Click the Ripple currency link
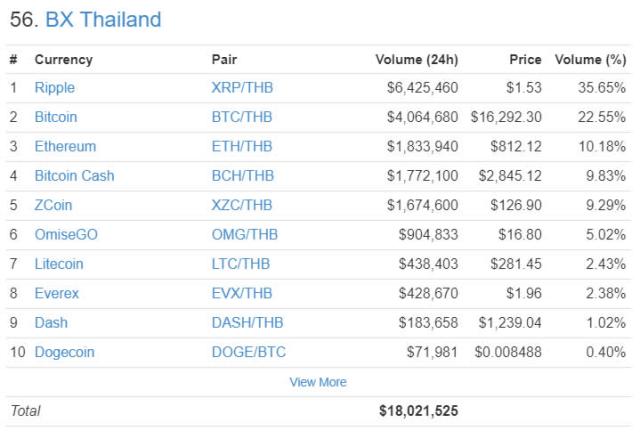The width and height of the screenshot is (640, 439). (x=55, y=88)
